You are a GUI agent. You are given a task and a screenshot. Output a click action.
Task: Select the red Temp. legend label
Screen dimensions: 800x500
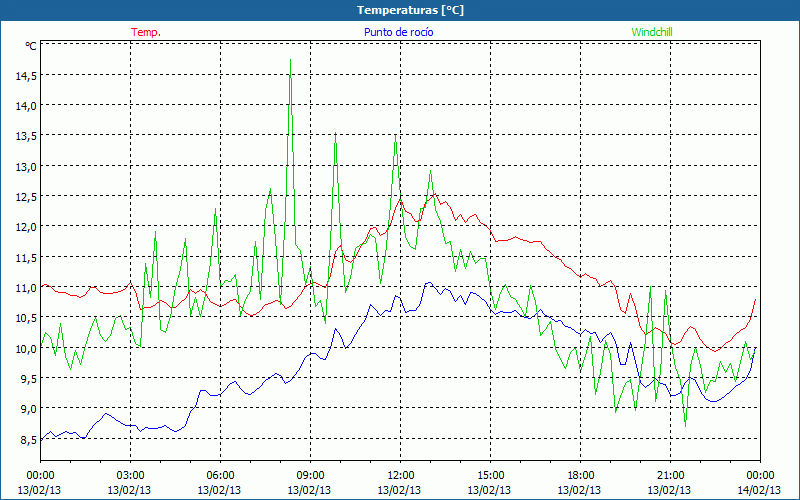[x=146, y=32]
